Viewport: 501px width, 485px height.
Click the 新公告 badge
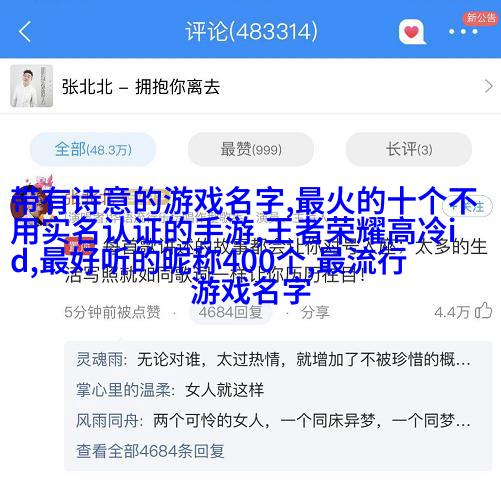tap(480, 17)
